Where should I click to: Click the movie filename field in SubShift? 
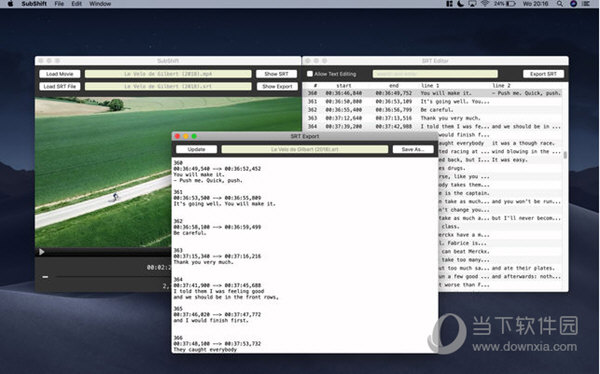(x=168, y=74)
